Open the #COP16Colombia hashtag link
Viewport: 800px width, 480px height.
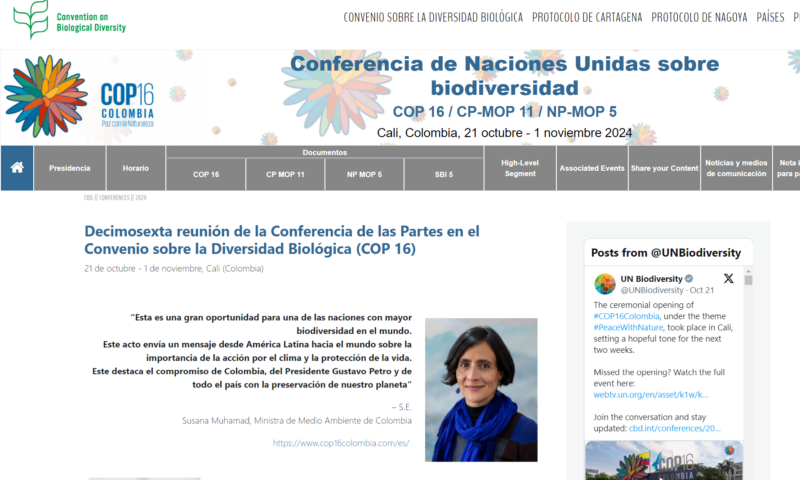coord(626,316)
